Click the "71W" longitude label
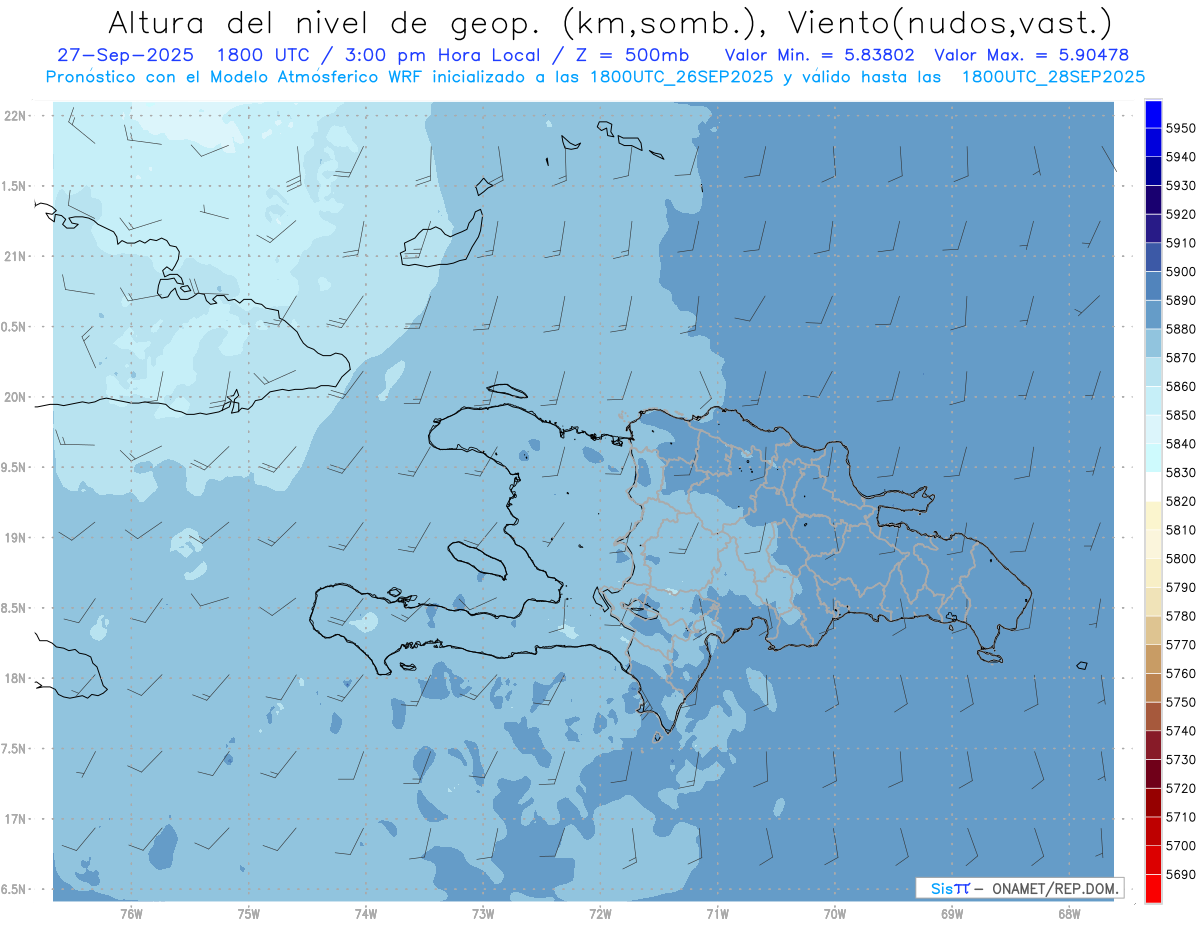 coord(717,914)
